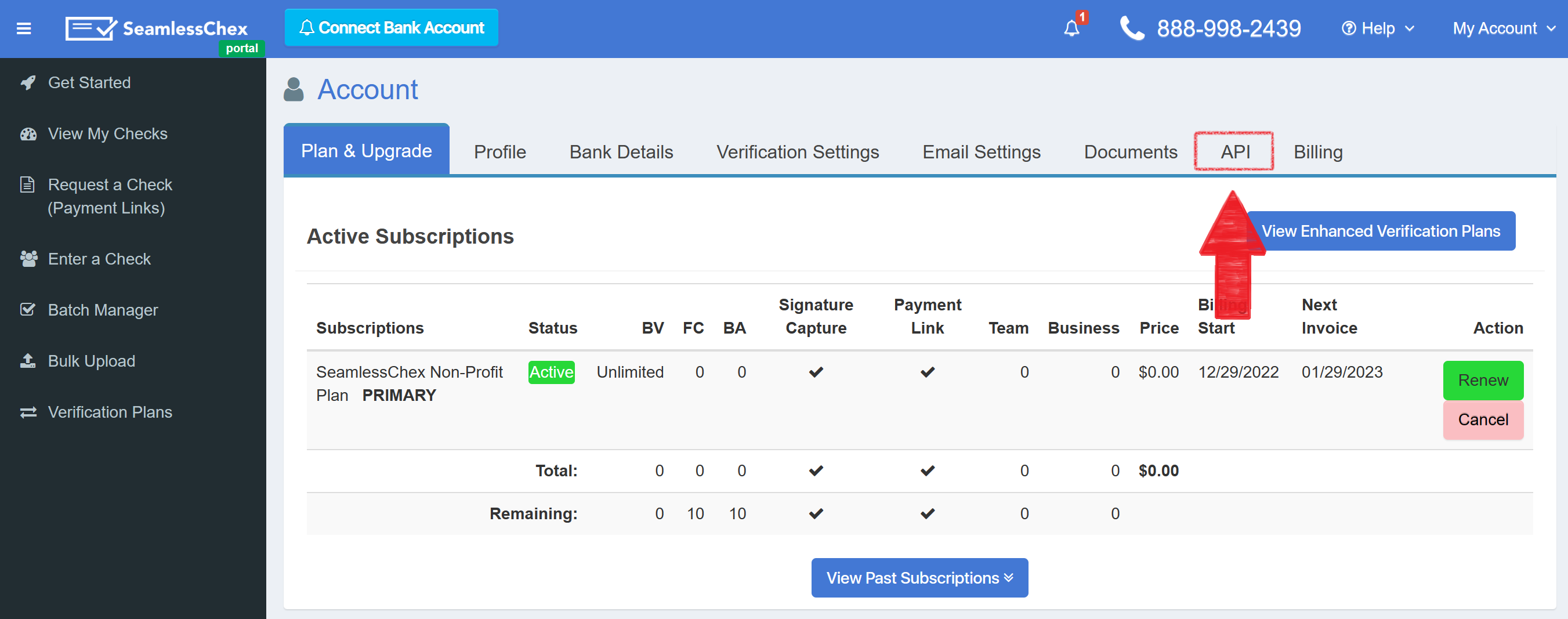Click the pink Cancel button
Screen dimensions: 1568x619
[x=1483, y=419]
